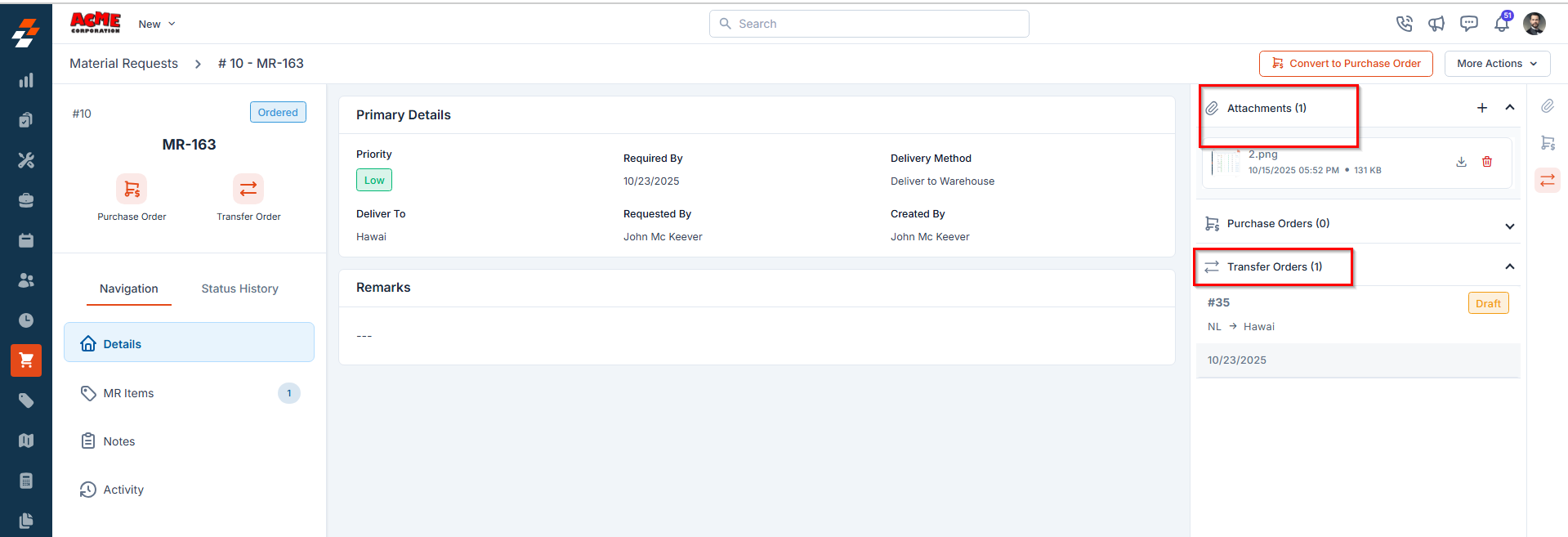Click the wrench and screwdriver maintenance sidebar icon

coord(26,160)
